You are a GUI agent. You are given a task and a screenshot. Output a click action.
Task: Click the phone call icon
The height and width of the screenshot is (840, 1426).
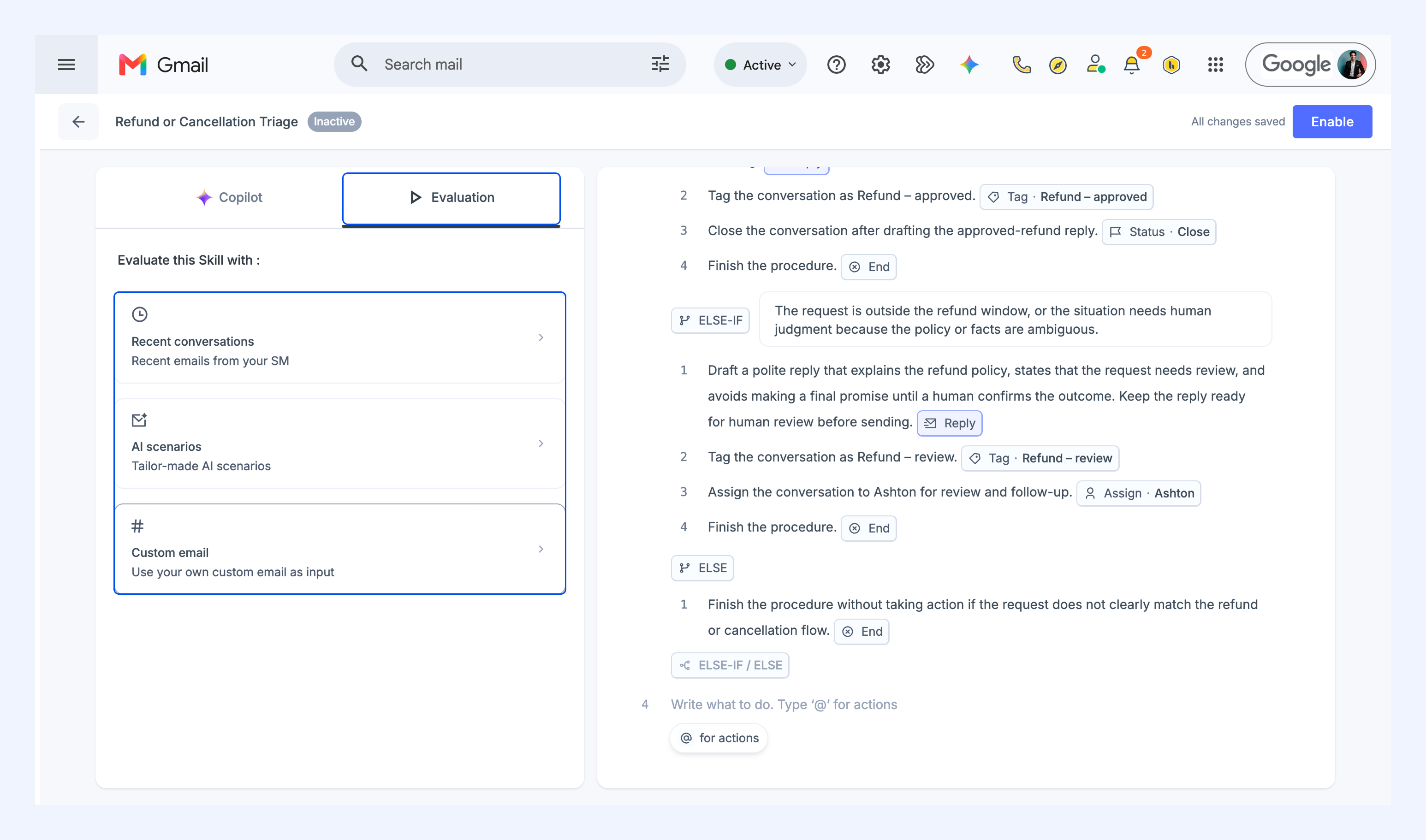pos(1021,65)
